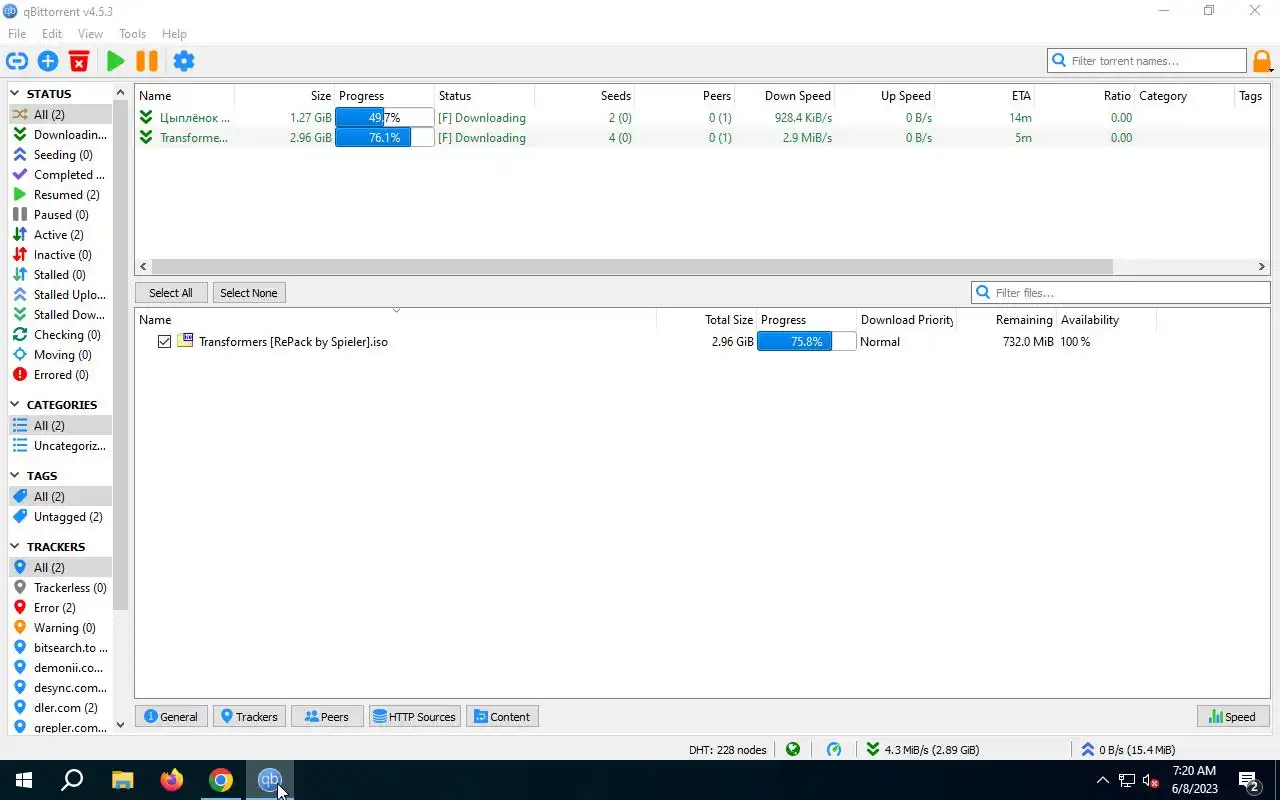This screenshot has height=800, width=1280.
Task: Select the Downloading status filter
Action: click(60, 135)
